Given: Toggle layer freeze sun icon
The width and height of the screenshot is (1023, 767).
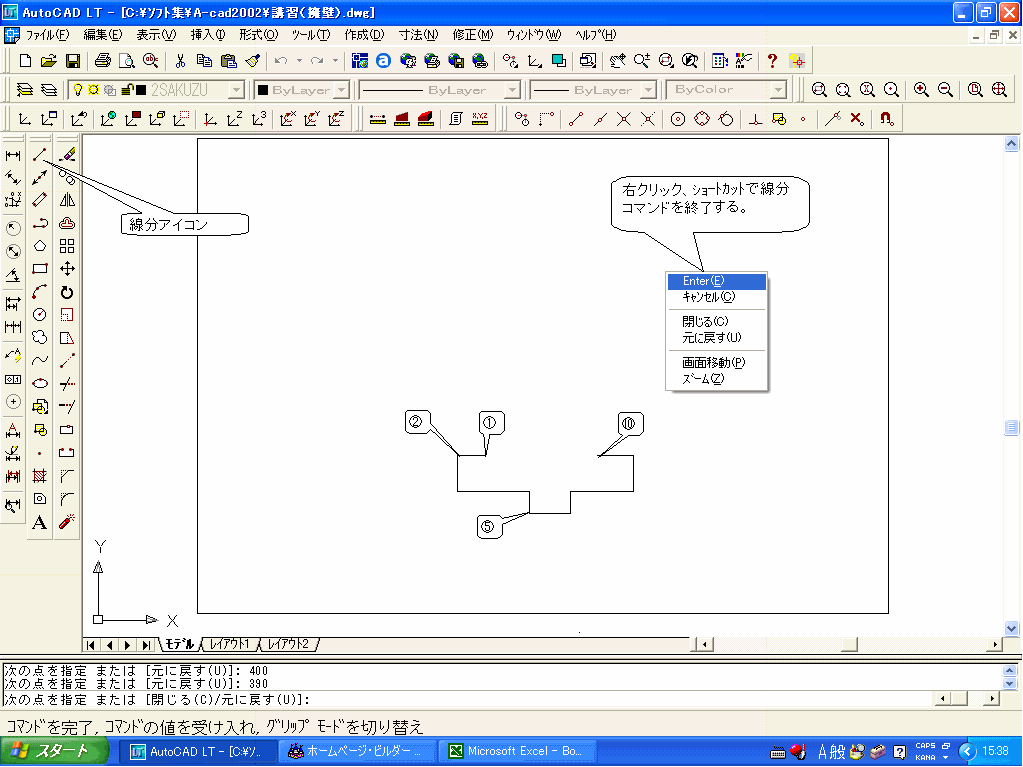Looking at the screenshot, I should point(93,89).
